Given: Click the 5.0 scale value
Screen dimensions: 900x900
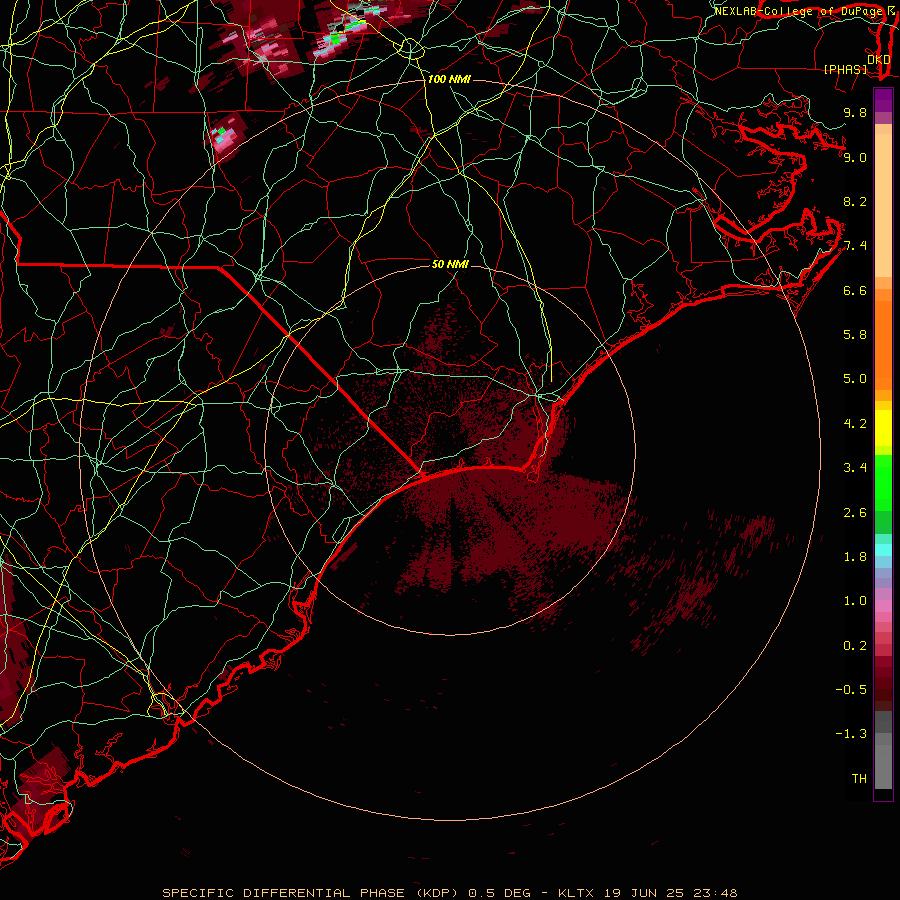Looking at the screenshot, I should pos(855,379).
